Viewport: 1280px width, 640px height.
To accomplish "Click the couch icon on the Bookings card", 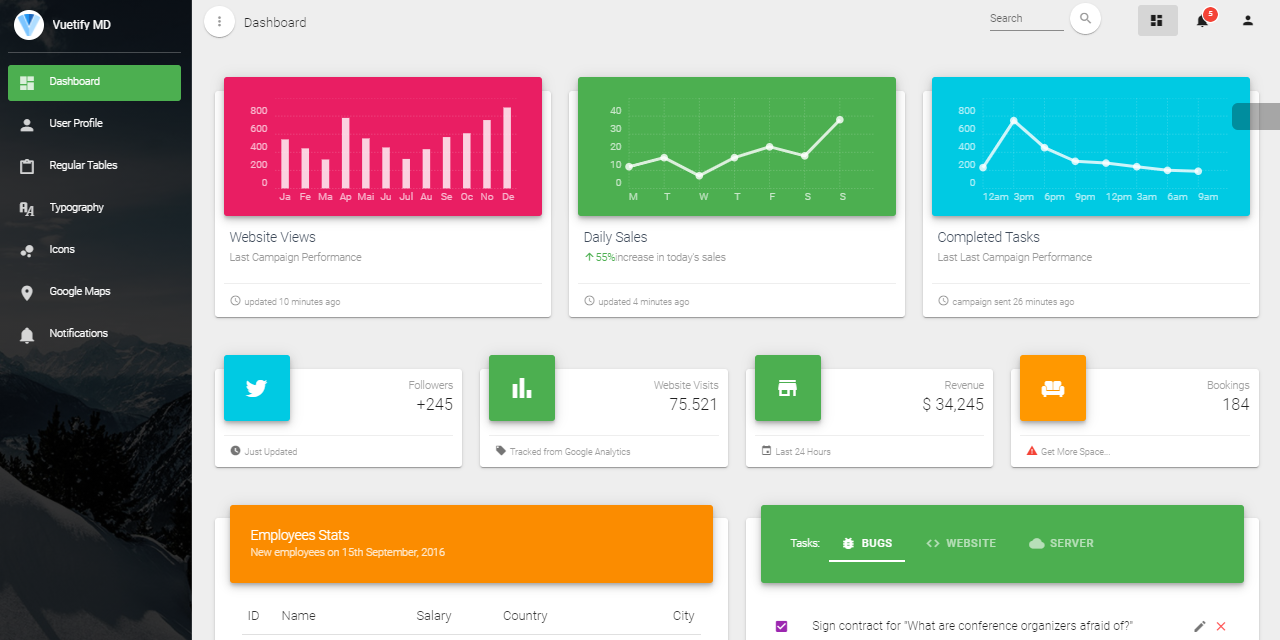I will pyautogui.click(x=1052, y=388).
